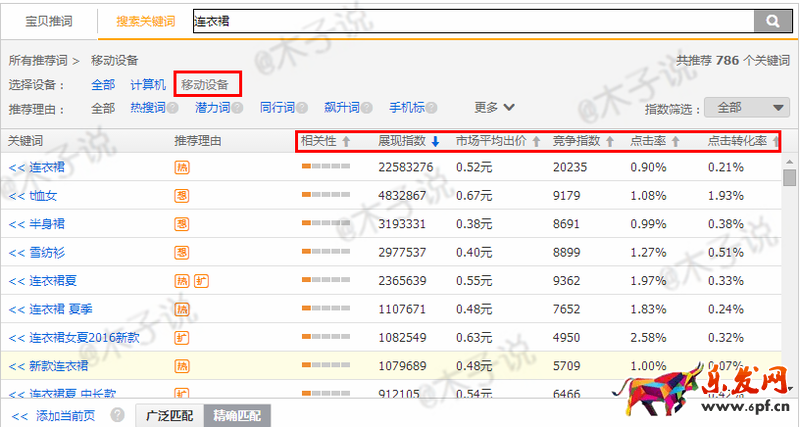
Task: Click the help icon beside 热搜词
Action: (173, 108)
